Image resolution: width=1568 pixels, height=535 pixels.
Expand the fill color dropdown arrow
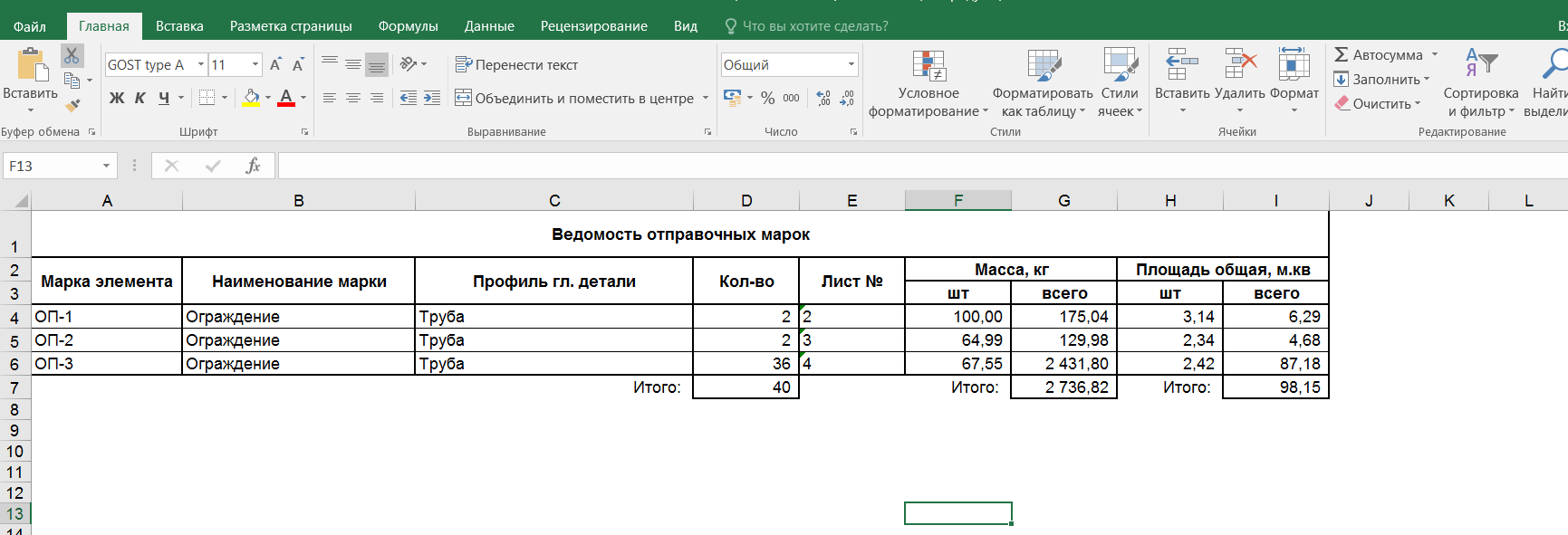(268, 98)
